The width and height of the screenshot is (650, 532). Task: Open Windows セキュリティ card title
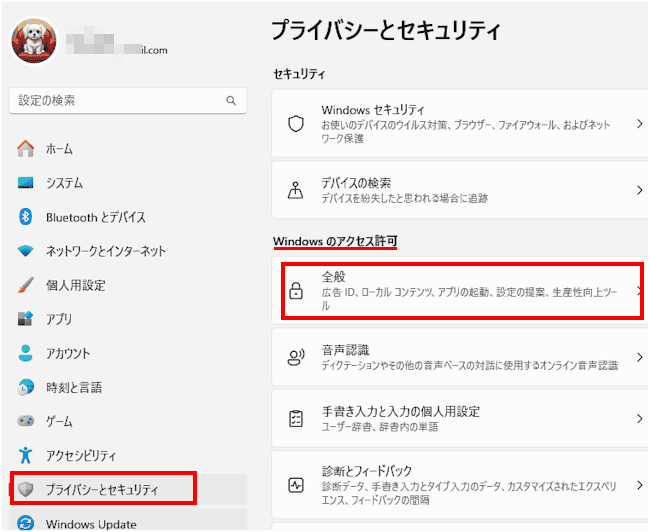373,110
